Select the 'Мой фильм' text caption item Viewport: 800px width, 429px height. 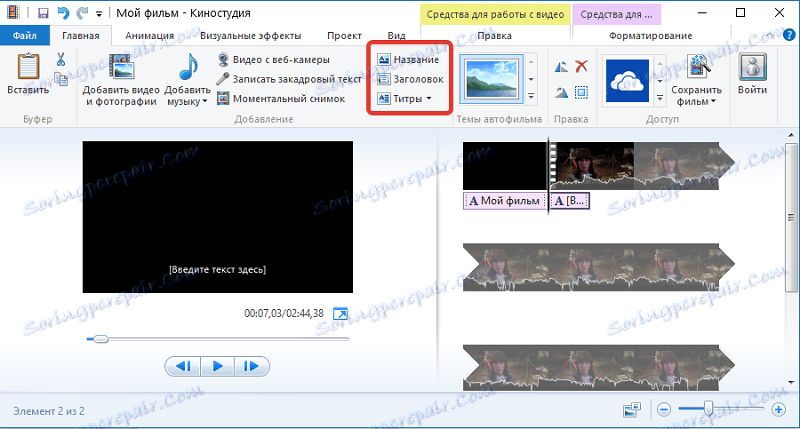click(505, 200)
